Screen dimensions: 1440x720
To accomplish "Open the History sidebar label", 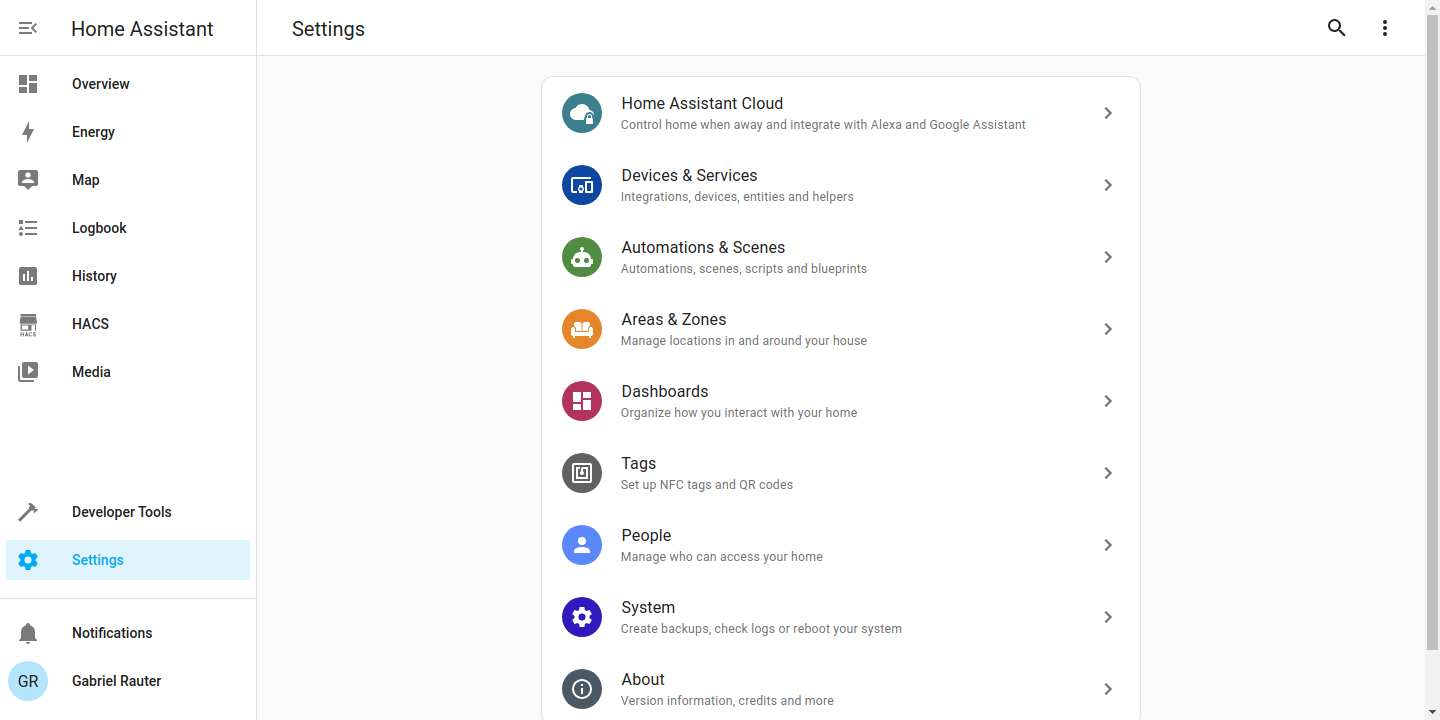I will (94, 276).
